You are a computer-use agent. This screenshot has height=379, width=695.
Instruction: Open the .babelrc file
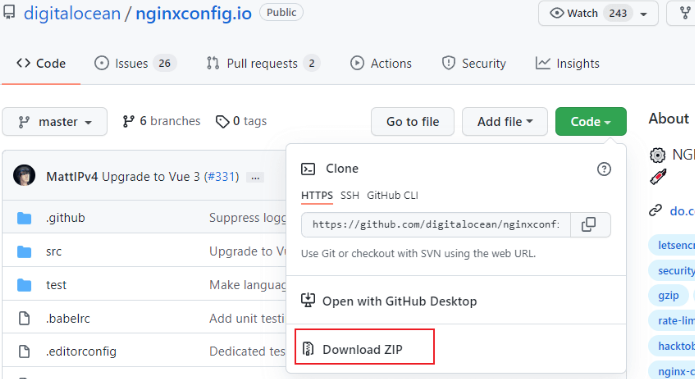pos(68,318)
